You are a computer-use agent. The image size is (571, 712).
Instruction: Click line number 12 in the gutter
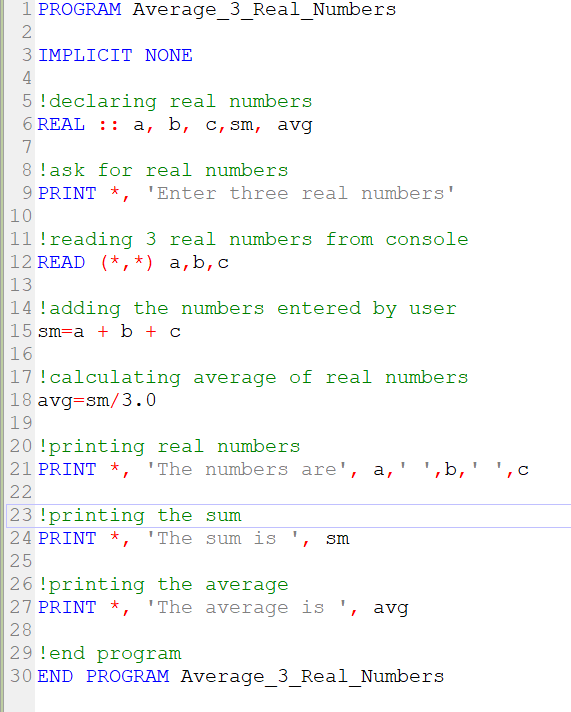pos(21,262)
